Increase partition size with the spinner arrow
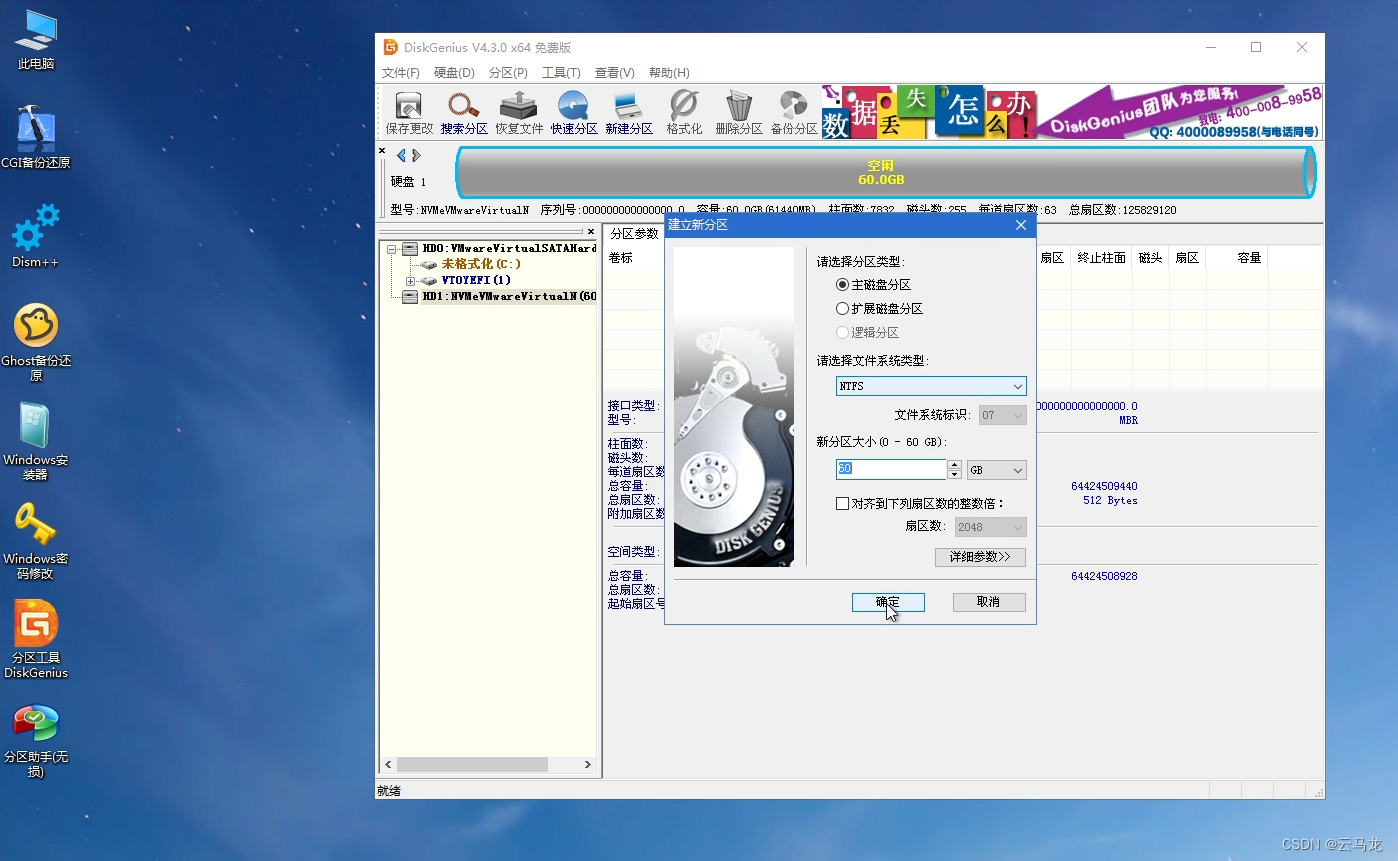Viewport: 1398px width, 861px height. click(954, 464)
